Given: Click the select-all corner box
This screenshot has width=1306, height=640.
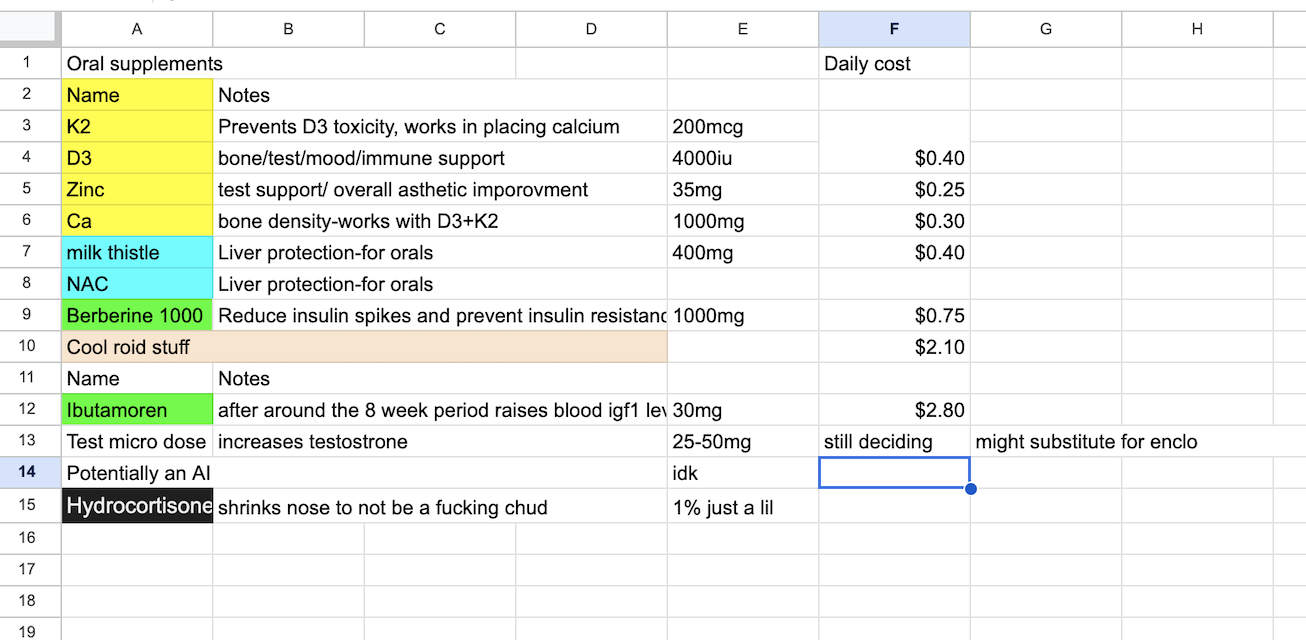Looking at the screenshot, I should 30,29.
